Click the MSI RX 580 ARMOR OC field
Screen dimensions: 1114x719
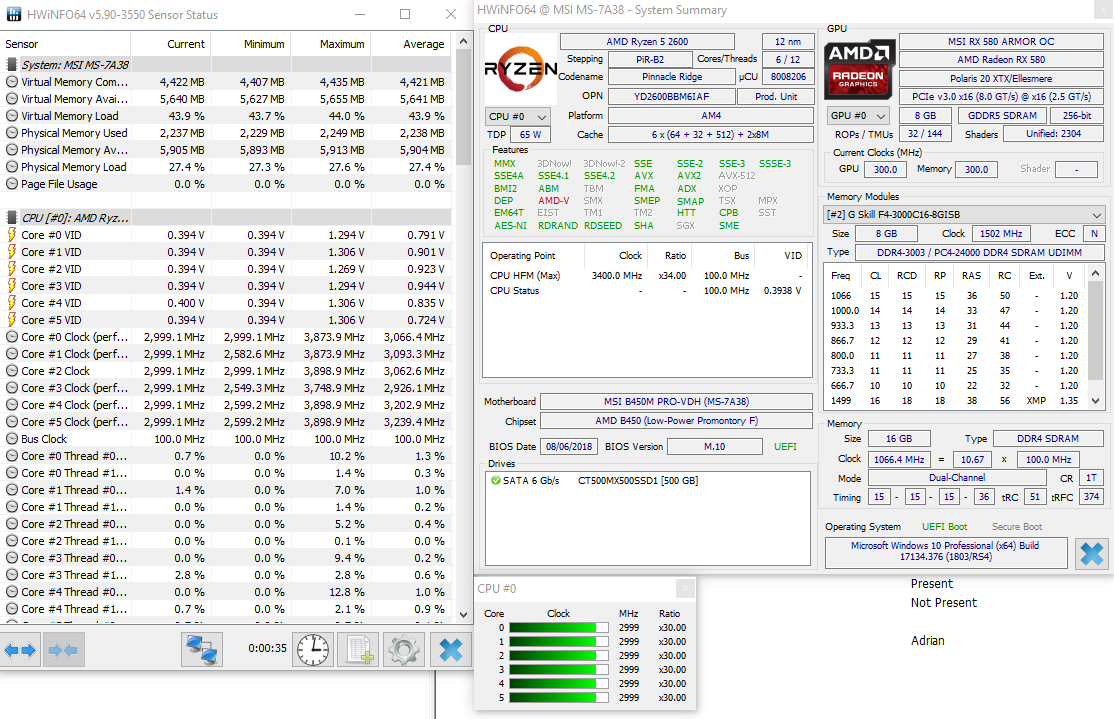point(1000,41)
